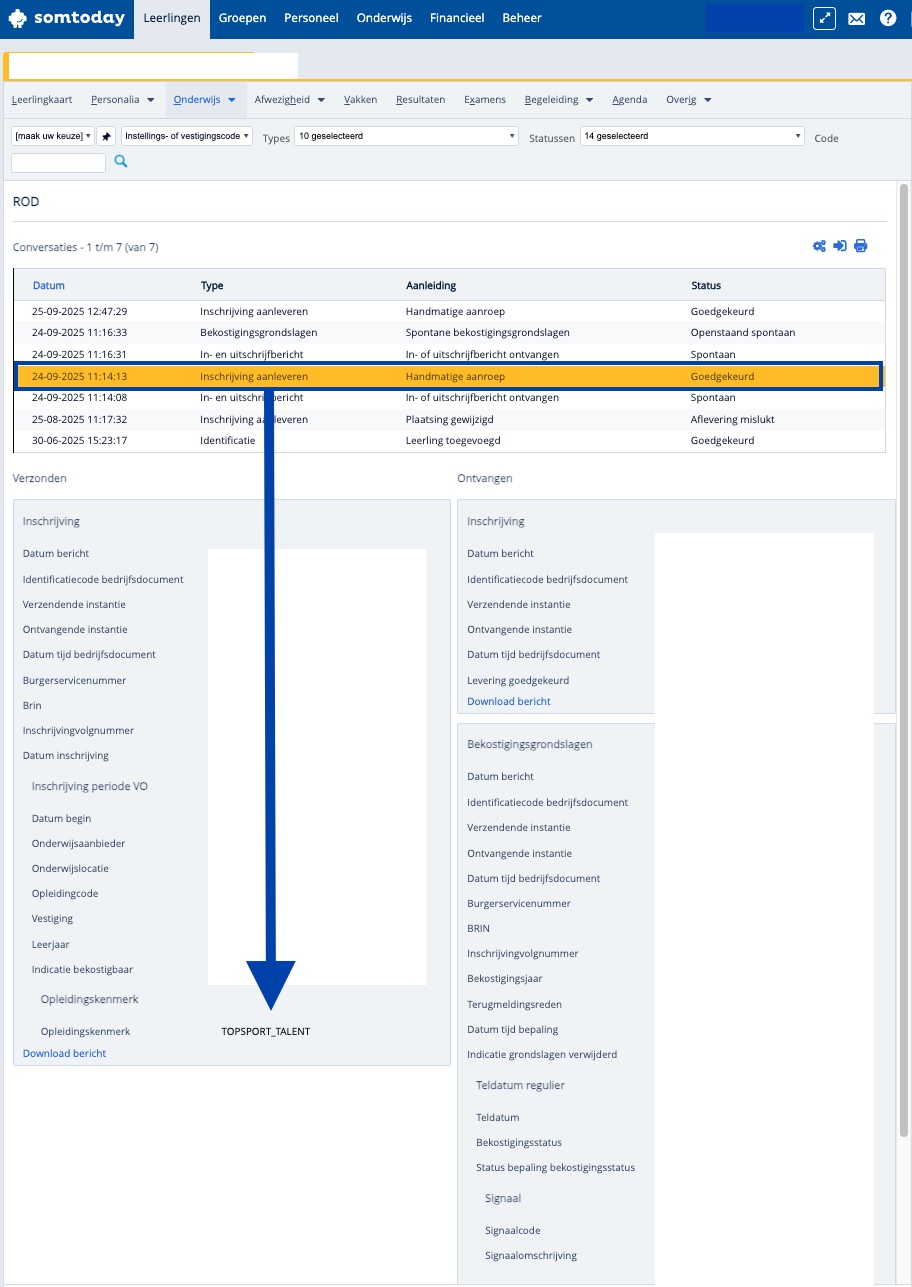Click the pin filter icon

107,136
